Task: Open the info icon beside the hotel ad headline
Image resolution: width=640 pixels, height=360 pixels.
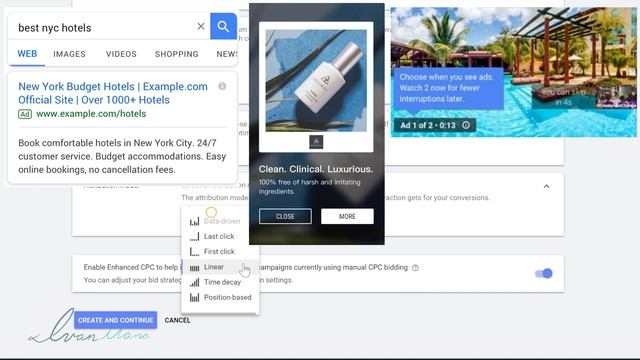Action: [x=222, y=86]
